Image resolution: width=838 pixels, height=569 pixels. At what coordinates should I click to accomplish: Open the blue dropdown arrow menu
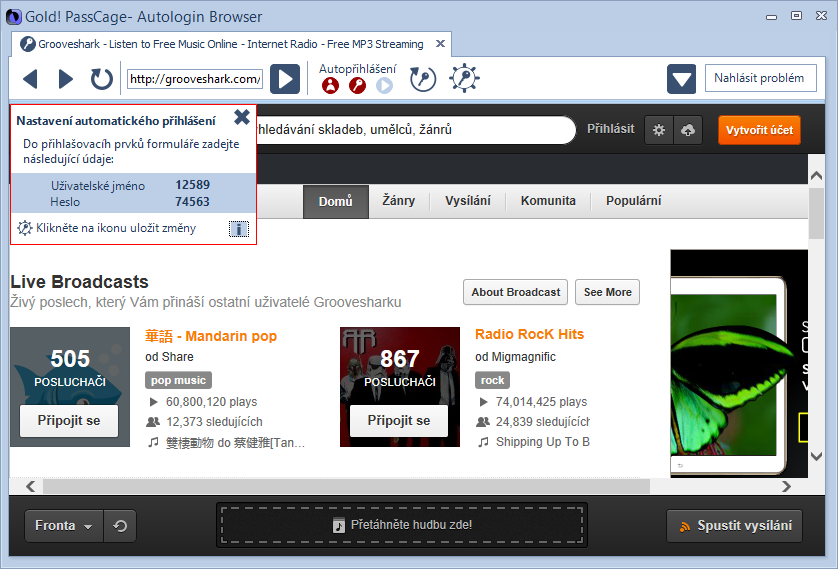coord(681,79)
